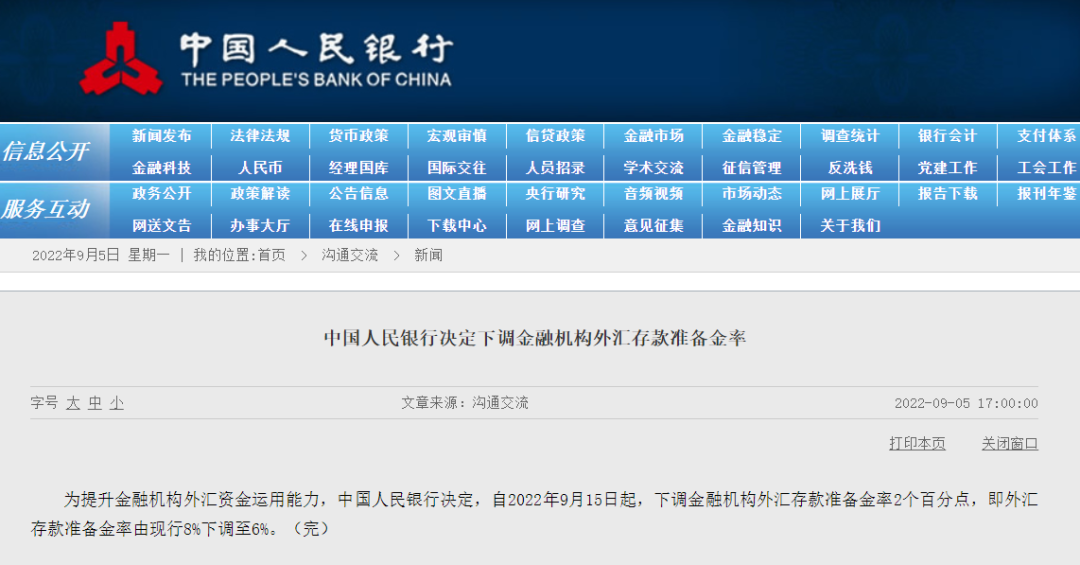Open 反洗钱 link
This screenshot has width=1080, height=565.
(850, 167)
